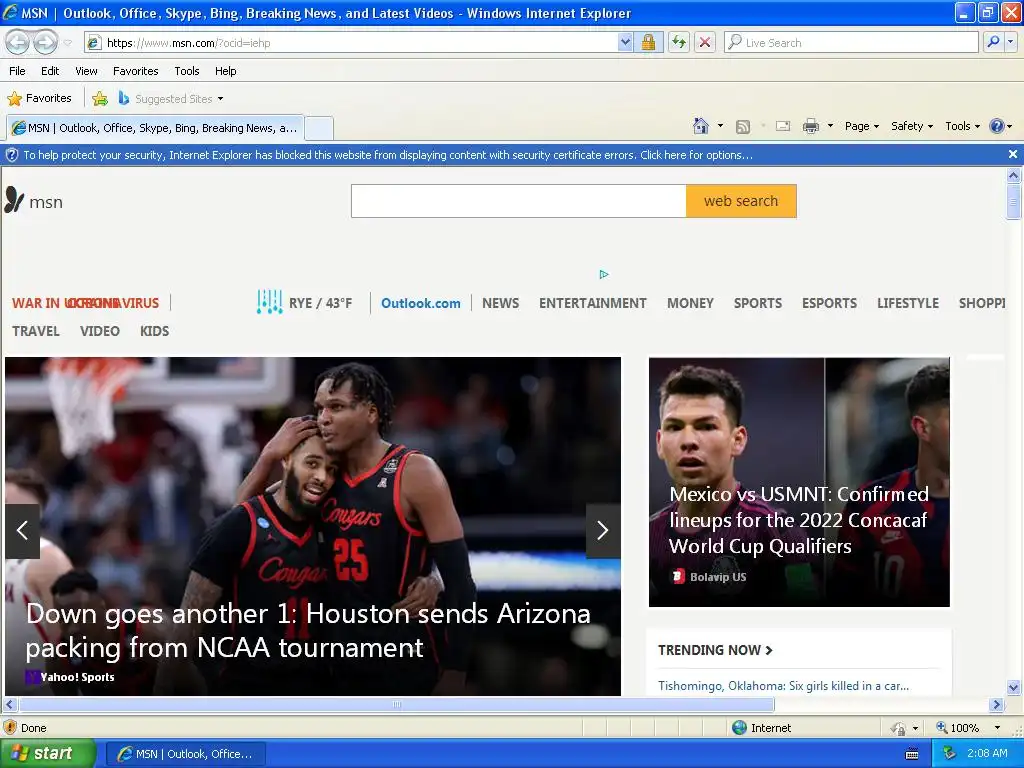Viewport: 1024px width, 768px height.
Task: Open the Favorites center star button
Action: [39, 99]
